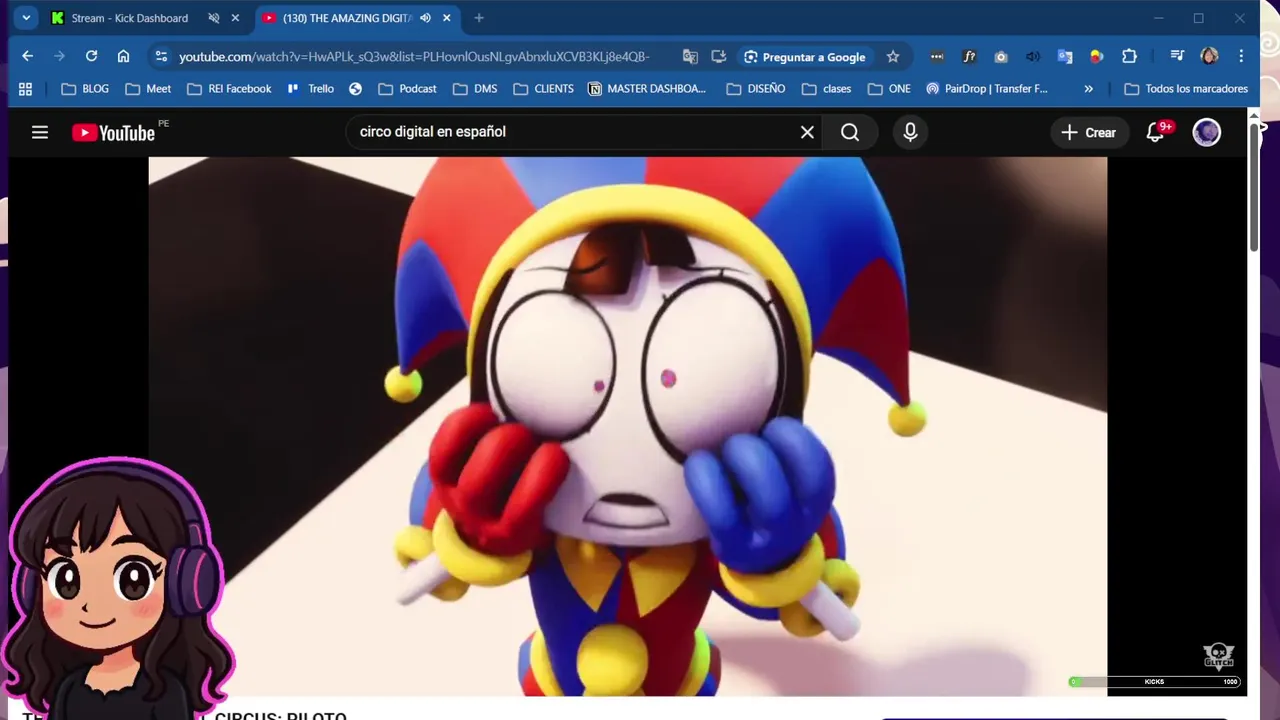Unmute the Kick Dashboard tab

pos(214,18)
